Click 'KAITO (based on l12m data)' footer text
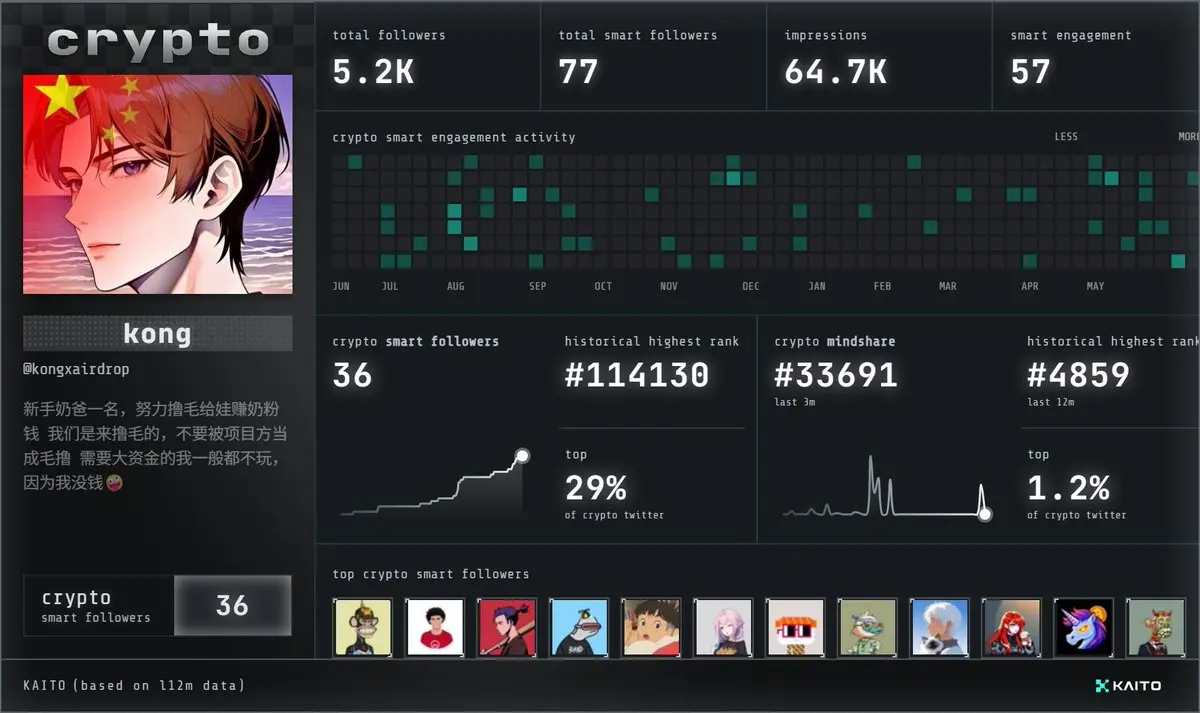Image resolution: width=1200 pixels, height=713 pixels. click(134, 686)
